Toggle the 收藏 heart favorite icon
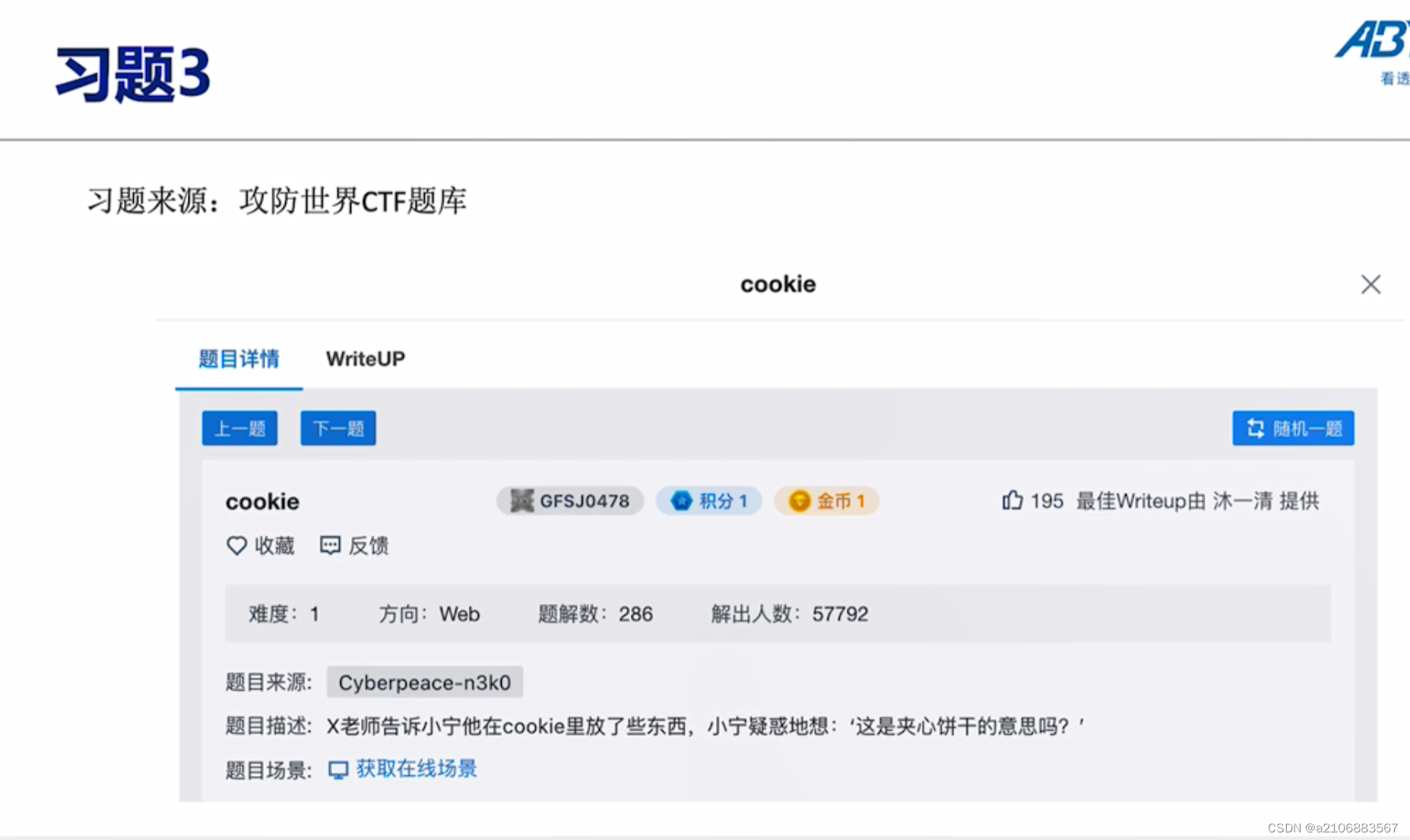Image resolution: width=1410 pixels, height=840 pixels. point(236,546)
